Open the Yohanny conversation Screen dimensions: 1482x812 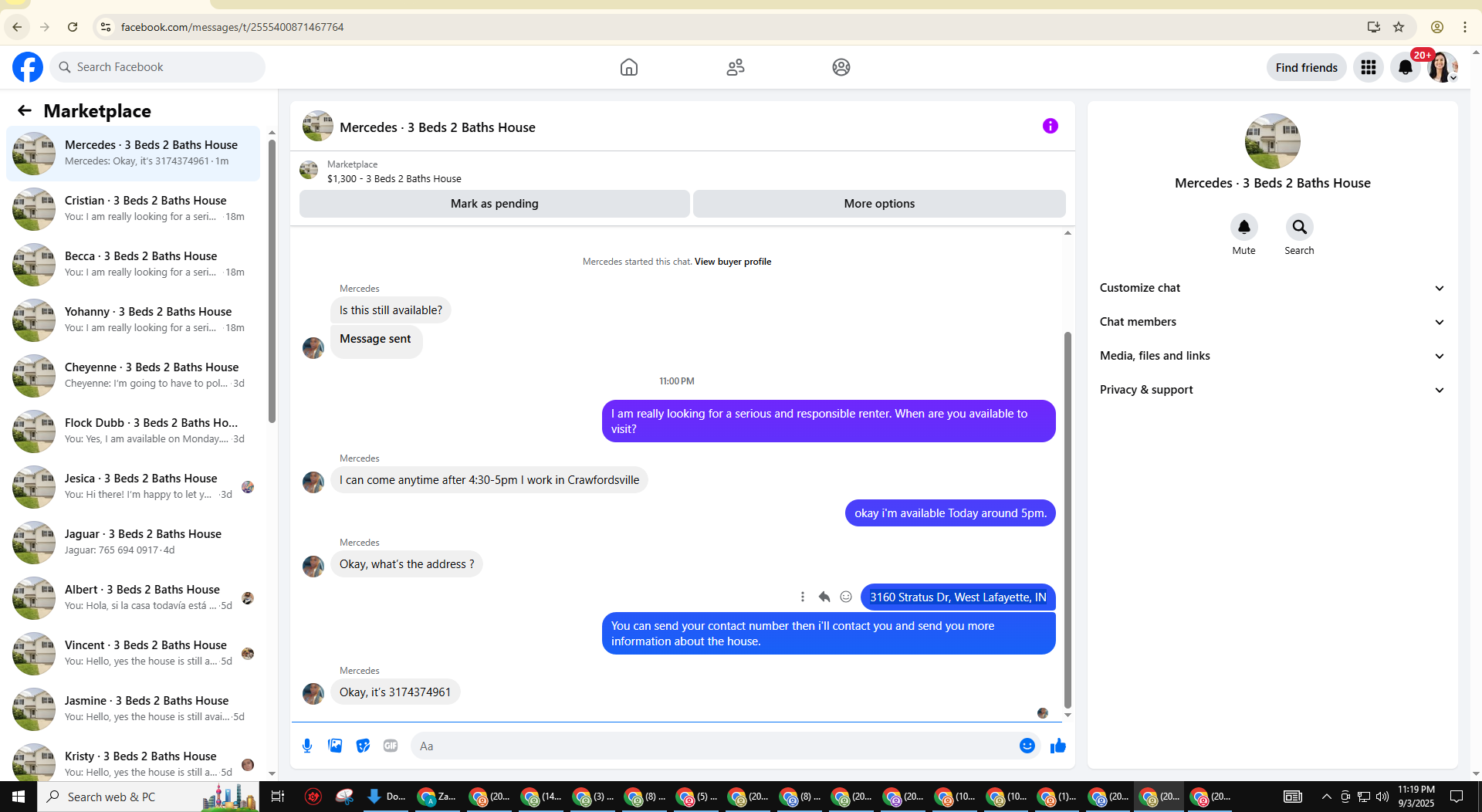[x=134, y=320]
